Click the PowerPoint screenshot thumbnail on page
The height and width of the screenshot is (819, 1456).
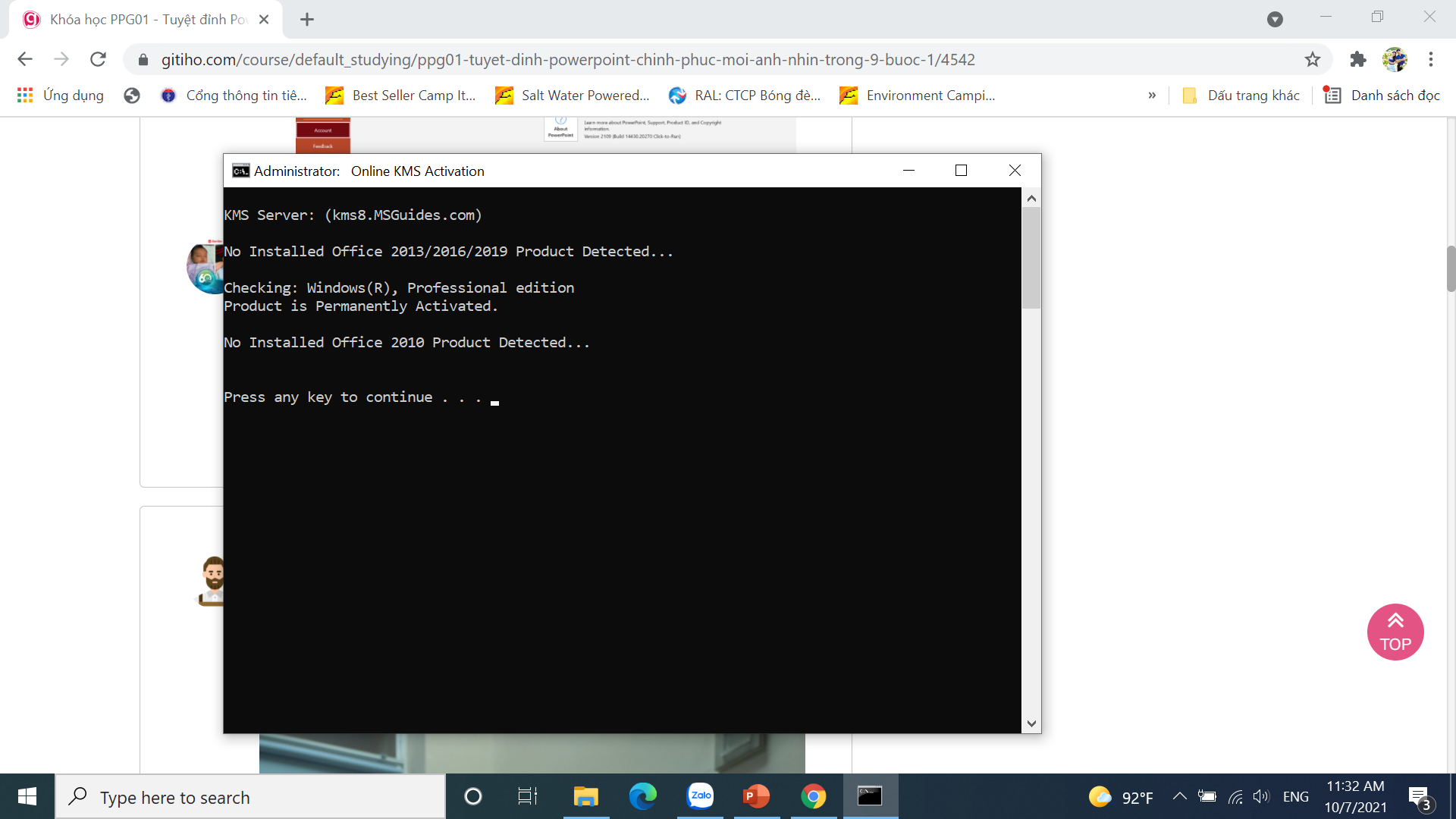pos(546,135)
